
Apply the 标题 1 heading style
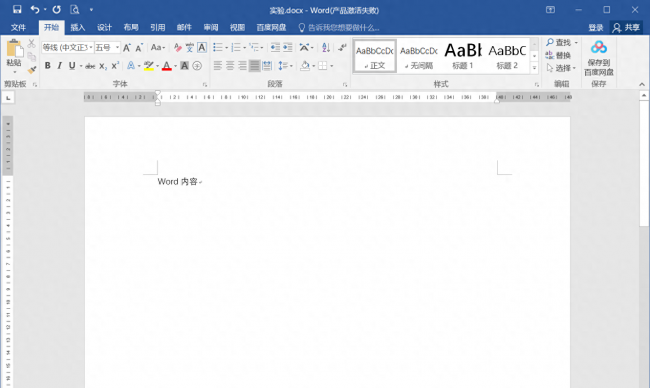coord(463,56)
